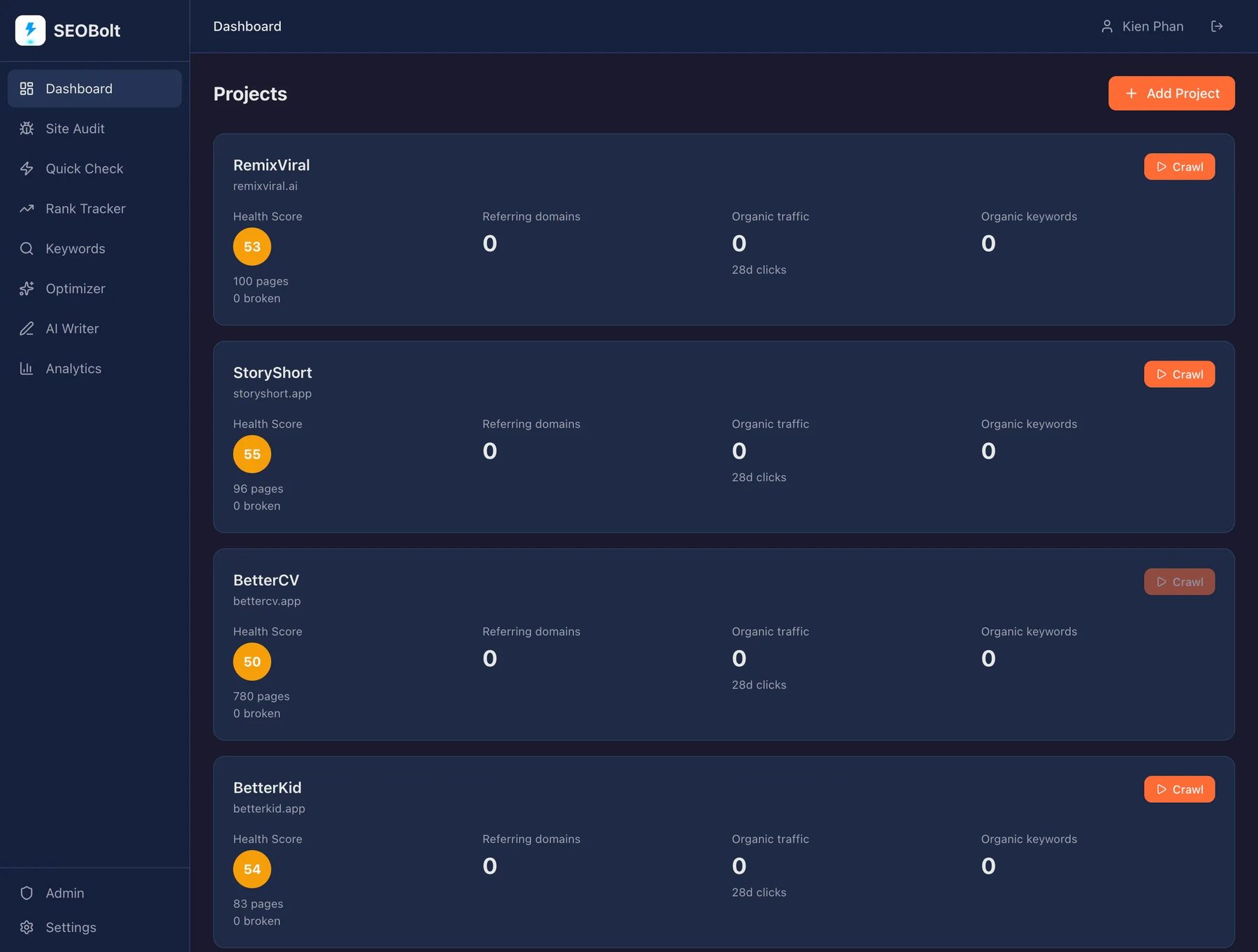Click the user profile icon beside Kien Phan

coord(1107,27)
